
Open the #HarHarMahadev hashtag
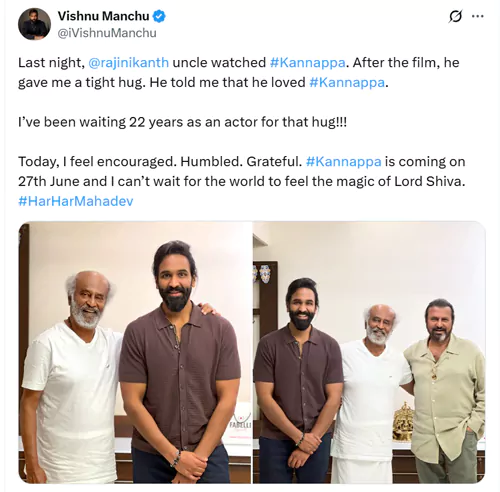click(76, 201)
